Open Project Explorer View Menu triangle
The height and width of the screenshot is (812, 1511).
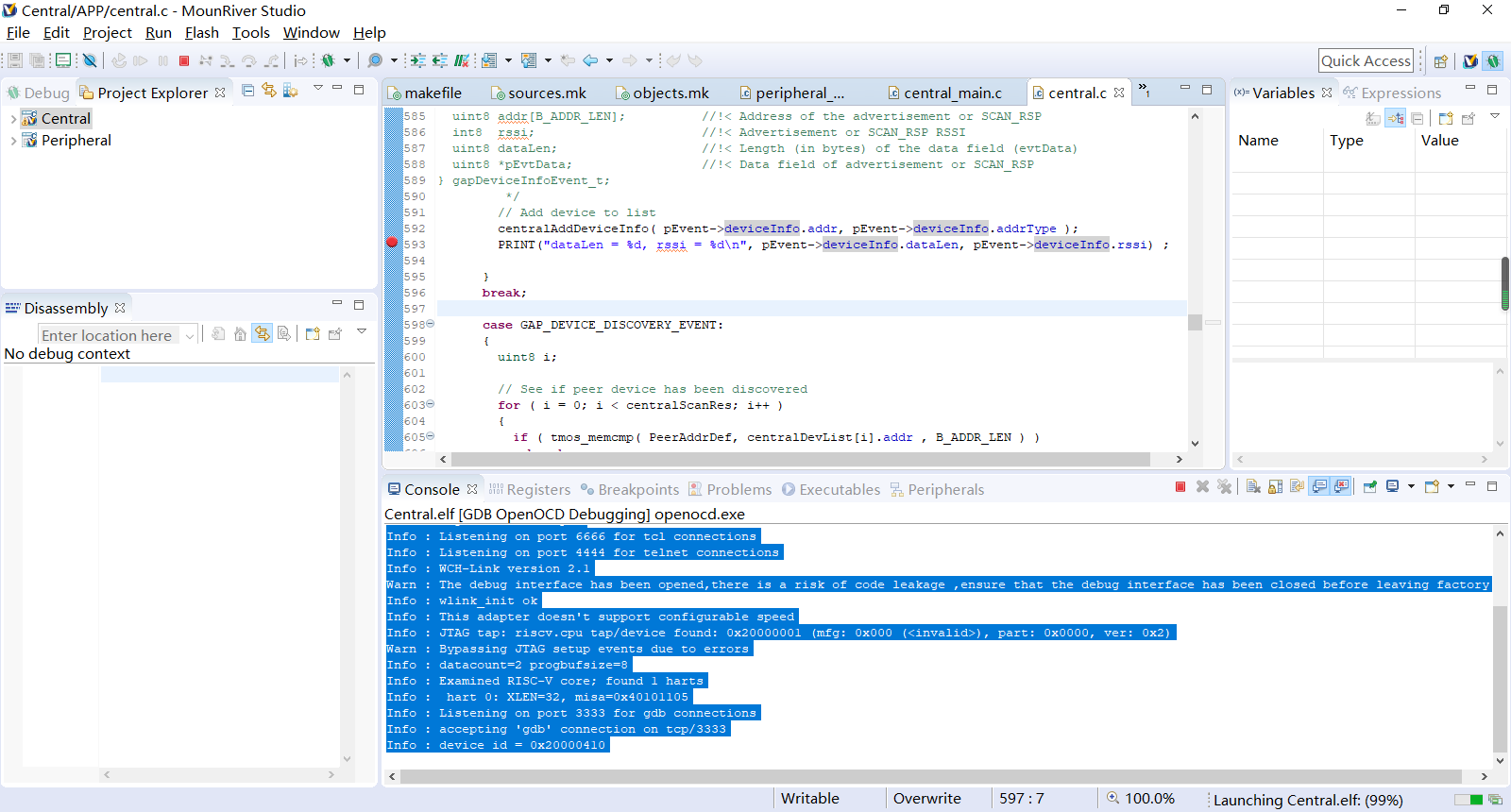(x=318, y=89)
